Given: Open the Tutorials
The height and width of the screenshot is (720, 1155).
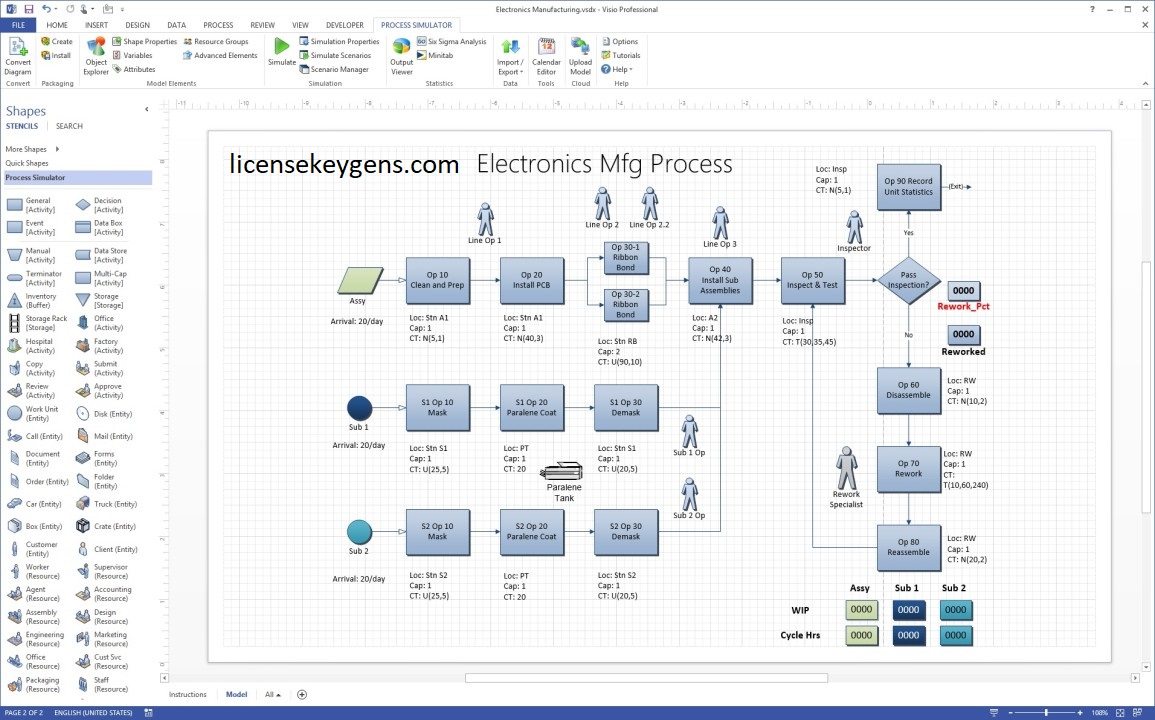Looking at the screenshot, I should click(621, 55).
